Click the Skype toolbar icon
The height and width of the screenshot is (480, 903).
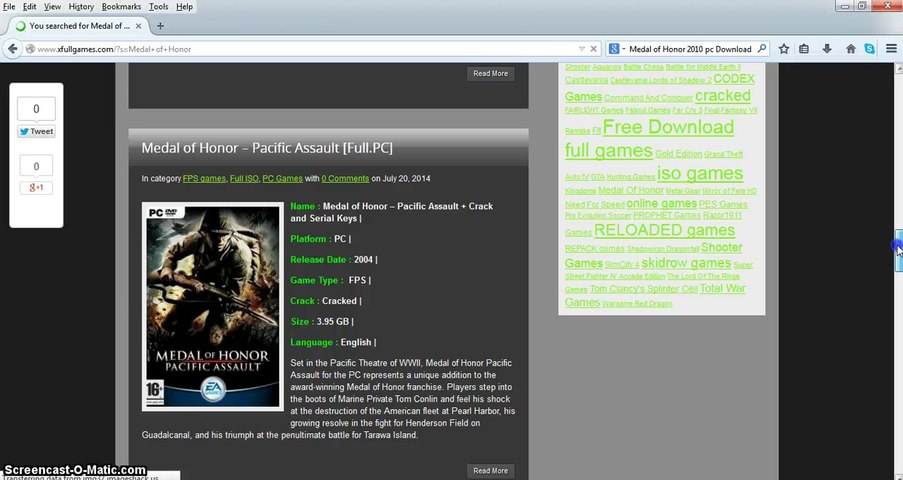tap(870, 49)
